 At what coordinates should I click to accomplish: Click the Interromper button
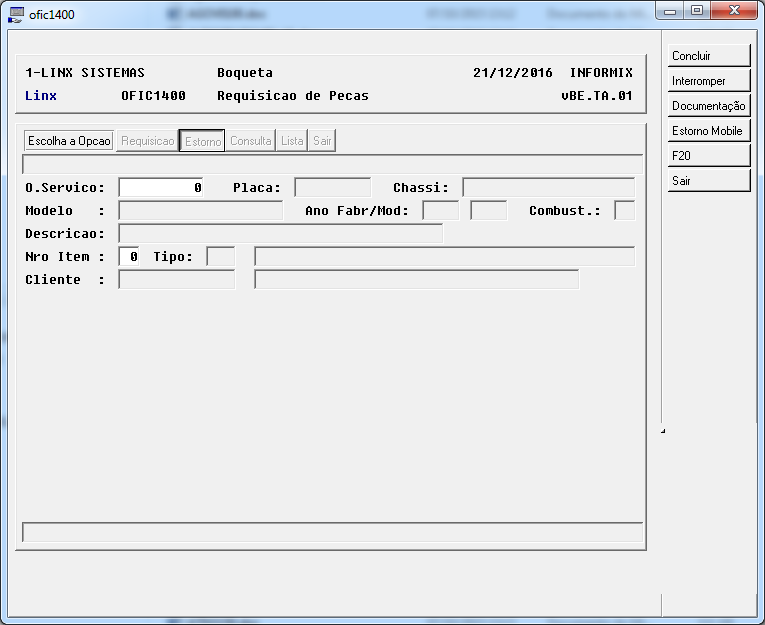pos(708,81)
